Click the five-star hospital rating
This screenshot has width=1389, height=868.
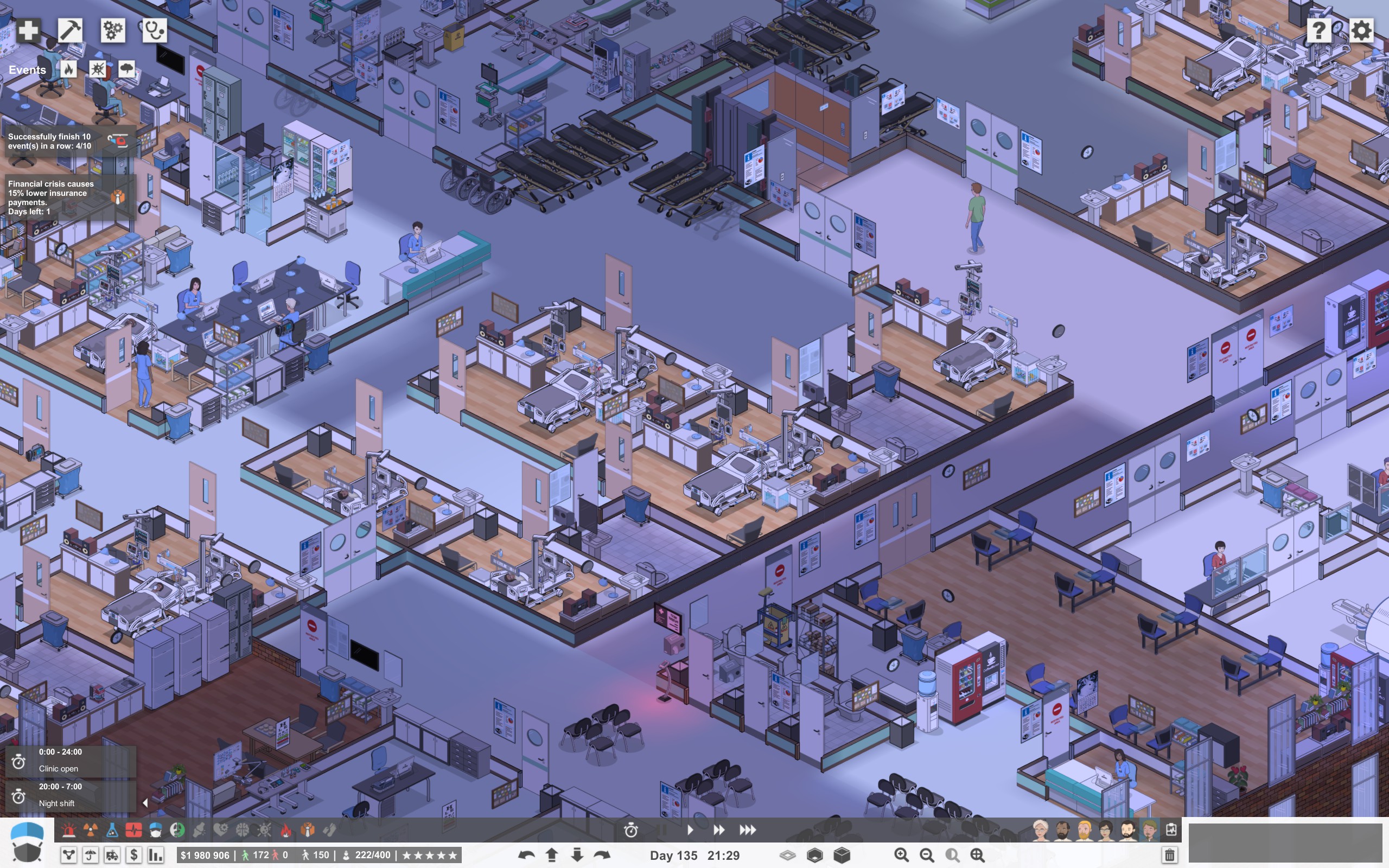[430, 856]
